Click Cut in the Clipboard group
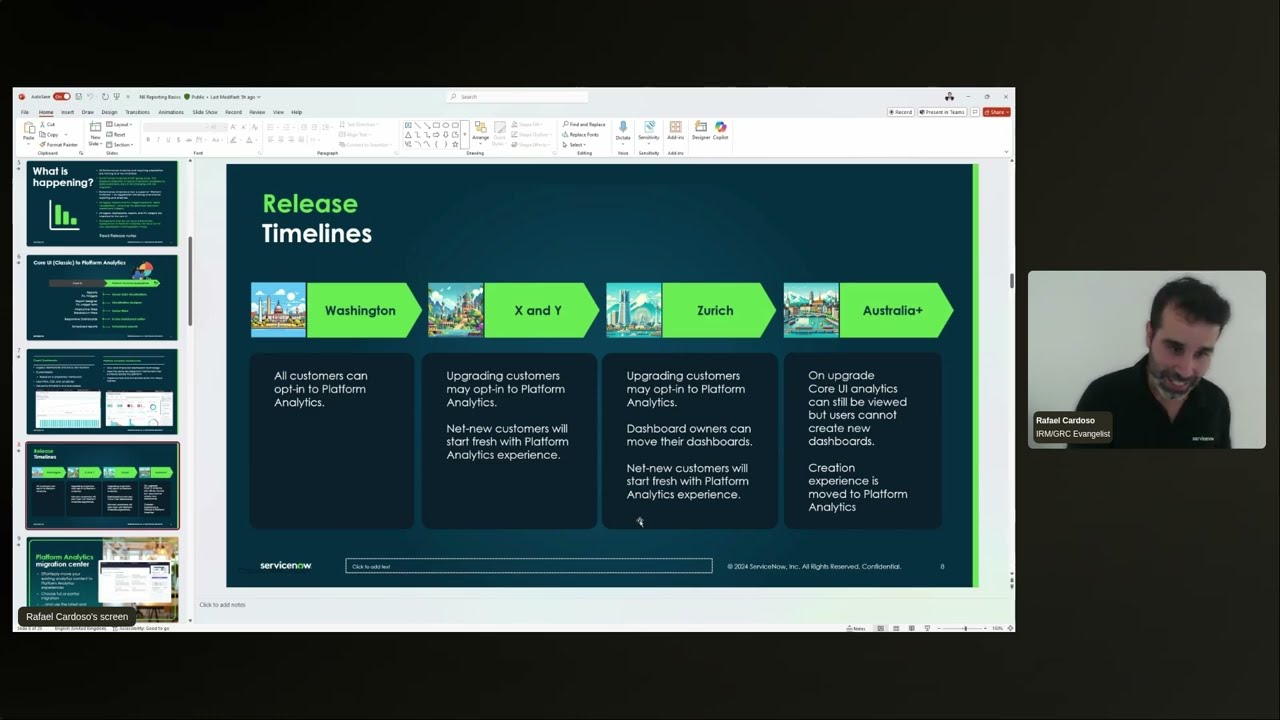The image size is (1280, 720). tap(47, 125)
